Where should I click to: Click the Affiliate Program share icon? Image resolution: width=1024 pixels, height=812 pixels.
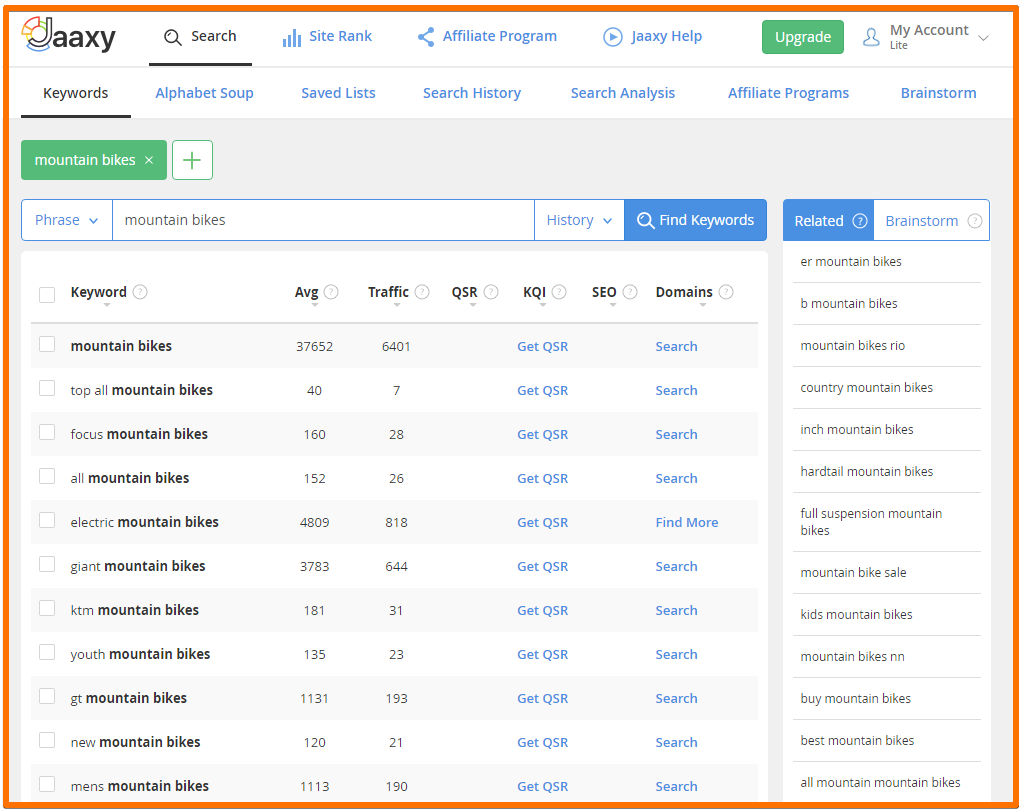(x=426, y=37)
